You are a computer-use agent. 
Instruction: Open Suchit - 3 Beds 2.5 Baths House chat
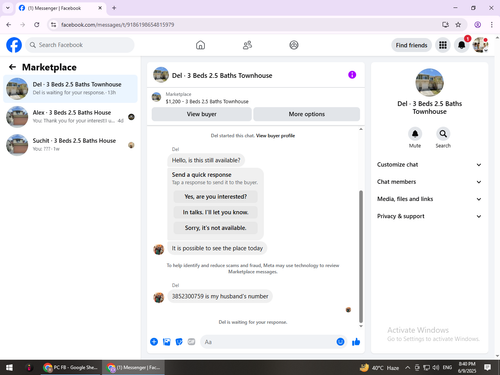tap(70, 145)
